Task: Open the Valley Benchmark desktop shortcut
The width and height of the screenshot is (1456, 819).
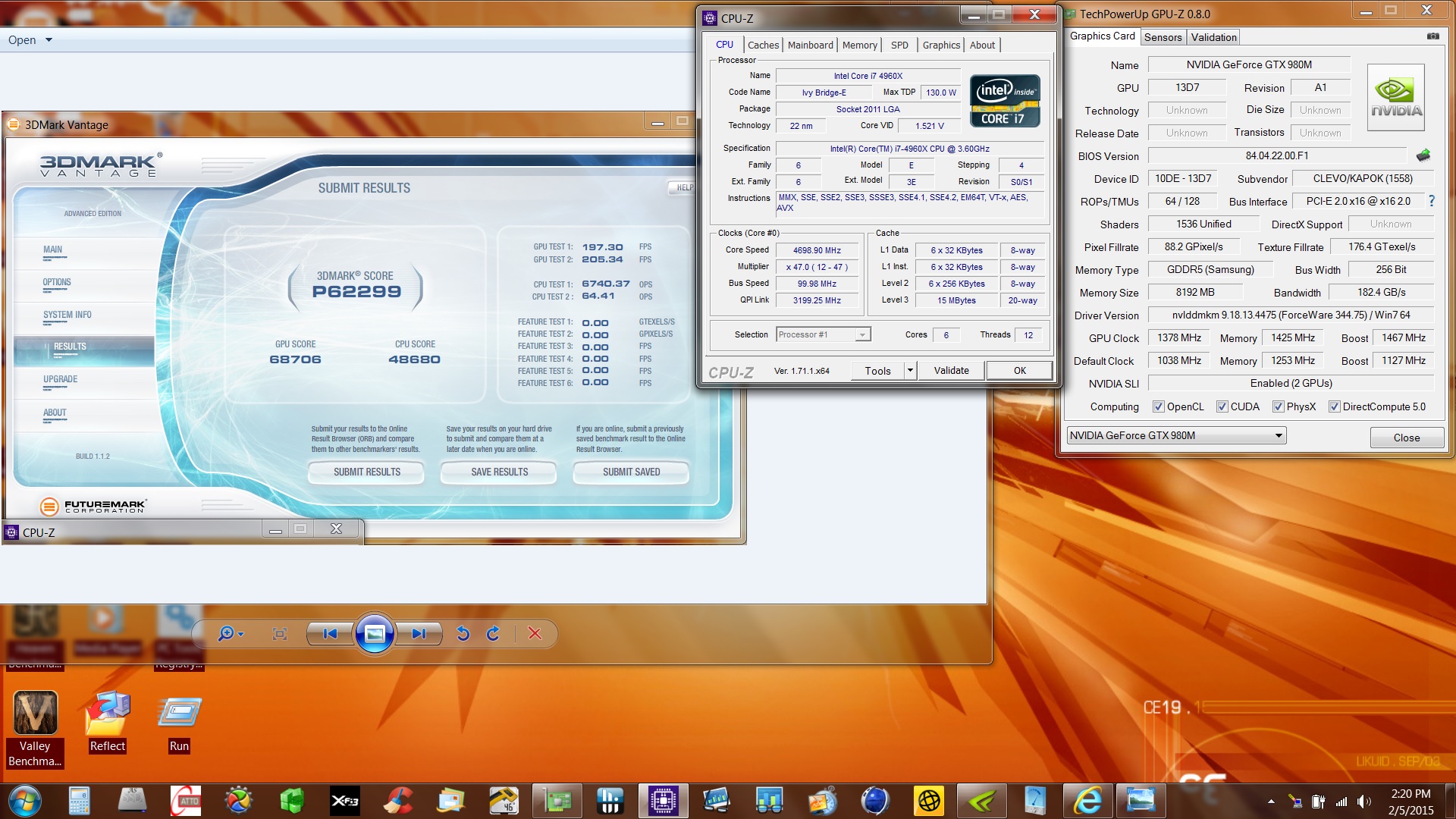Action: click(35, 729)
